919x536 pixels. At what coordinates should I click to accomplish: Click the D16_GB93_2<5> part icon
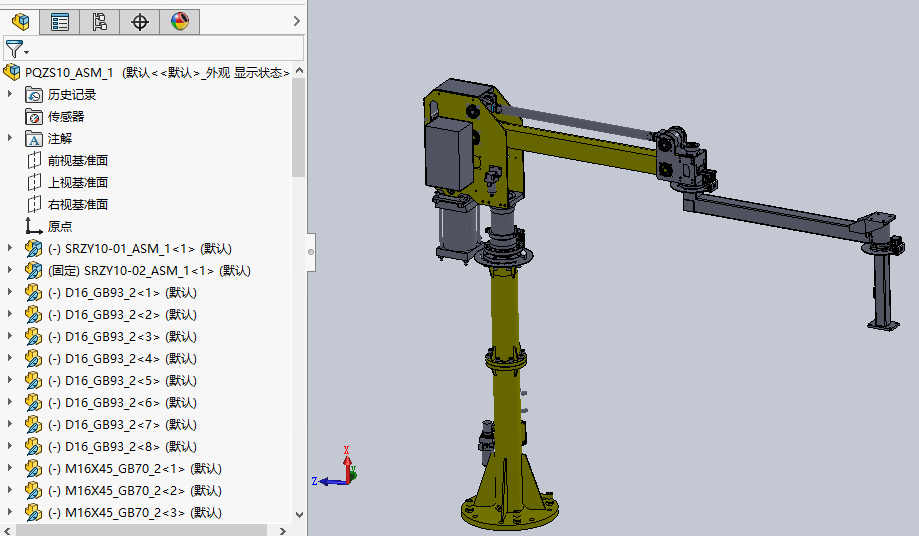click(x=34, y=380)
